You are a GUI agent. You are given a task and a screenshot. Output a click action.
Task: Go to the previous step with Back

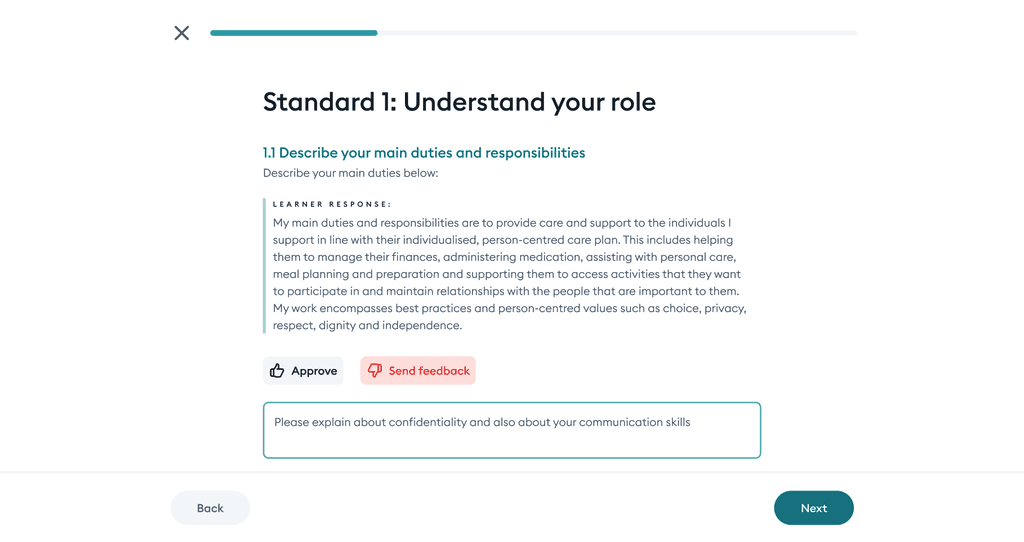(x=210, y=508)
